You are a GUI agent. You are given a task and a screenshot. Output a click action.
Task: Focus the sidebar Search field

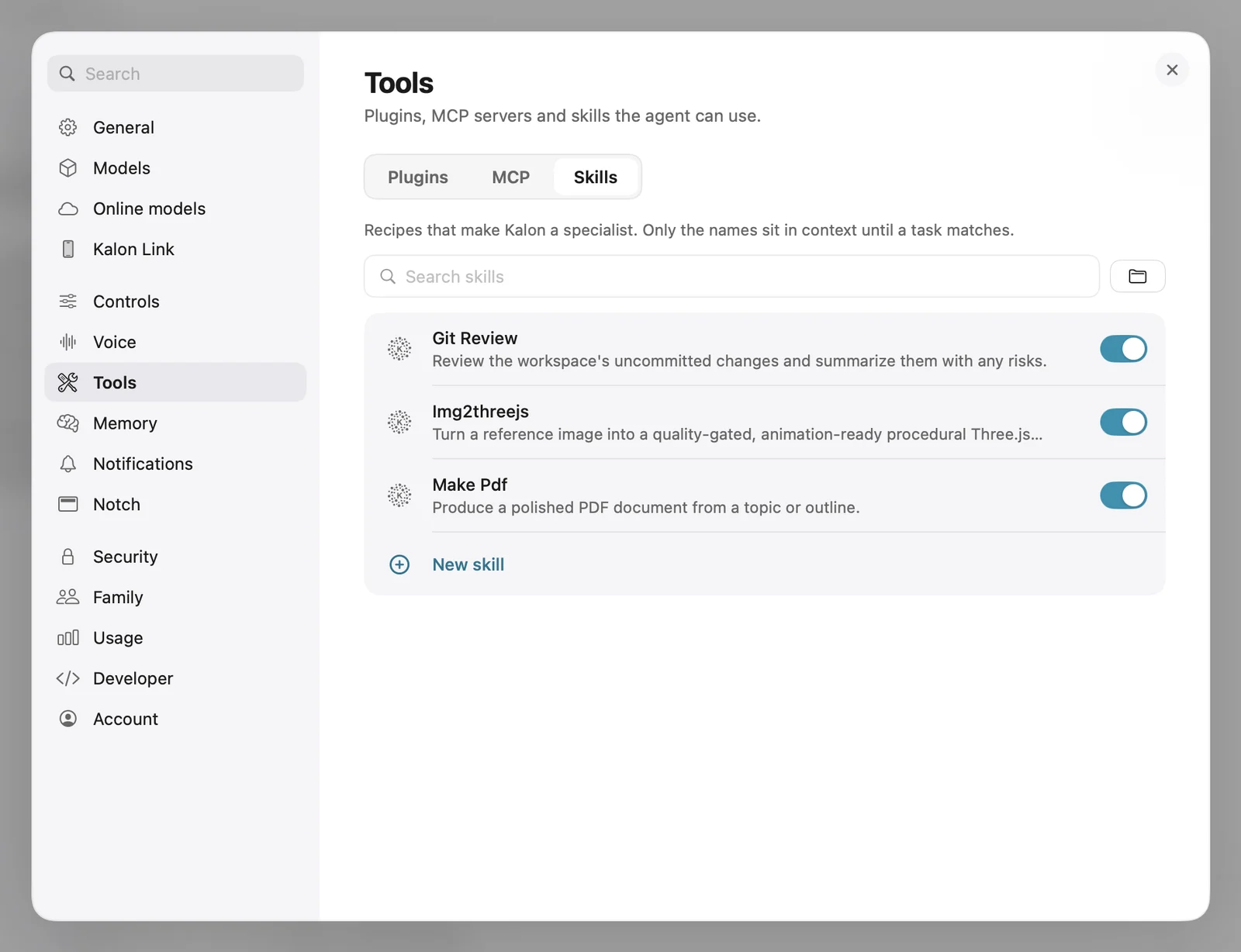coord(176,74)
